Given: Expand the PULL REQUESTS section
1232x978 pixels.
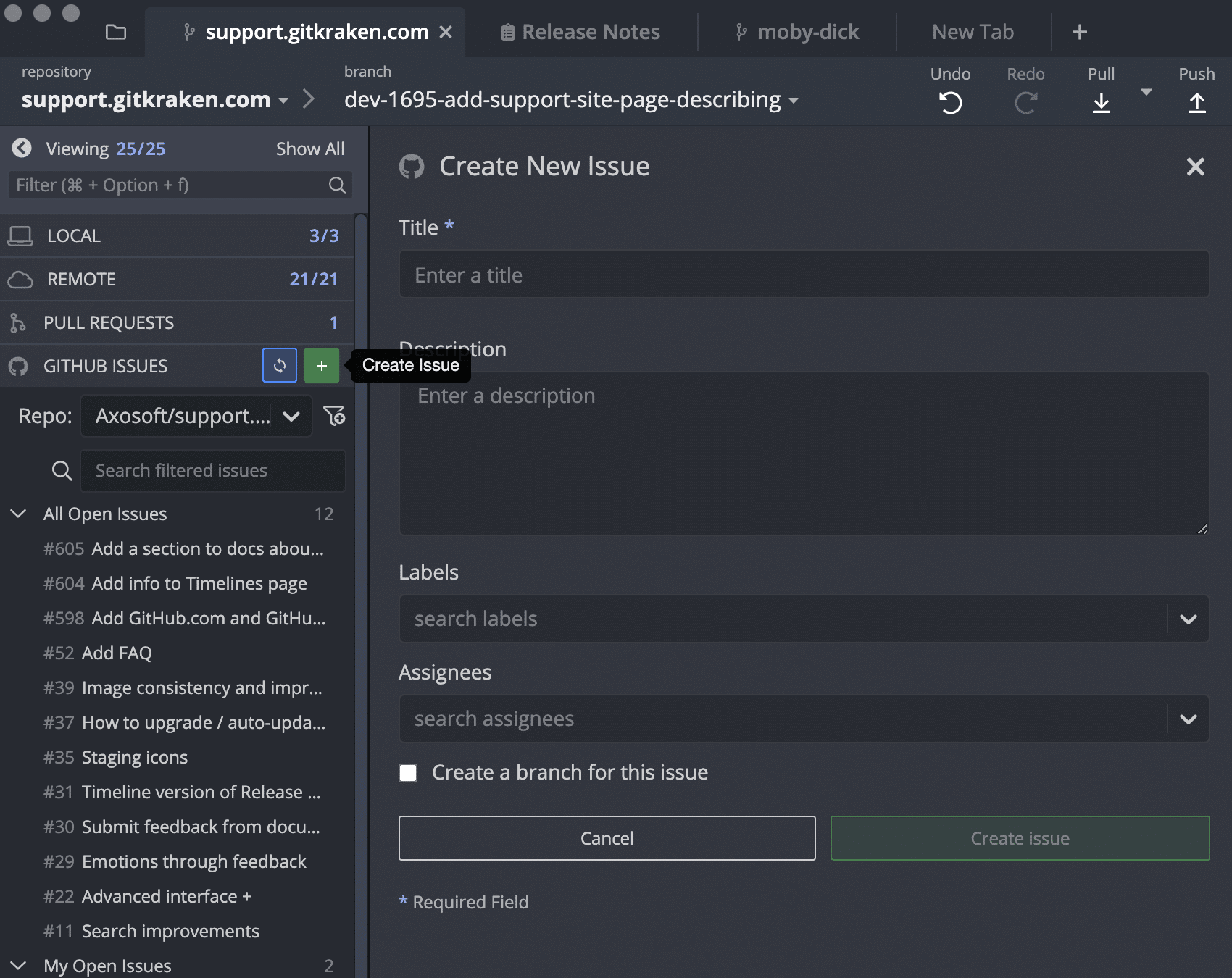Looking at the screenshot, I should (x=177, y=322).
